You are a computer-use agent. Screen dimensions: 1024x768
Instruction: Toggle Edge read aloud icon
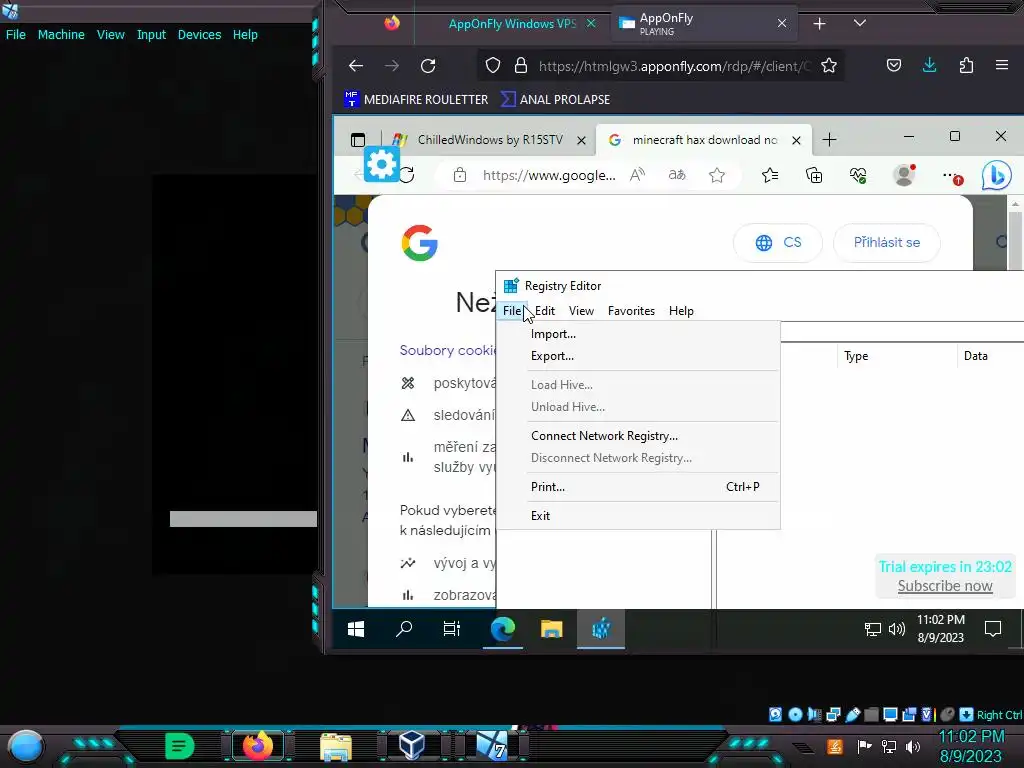(637, 175)
